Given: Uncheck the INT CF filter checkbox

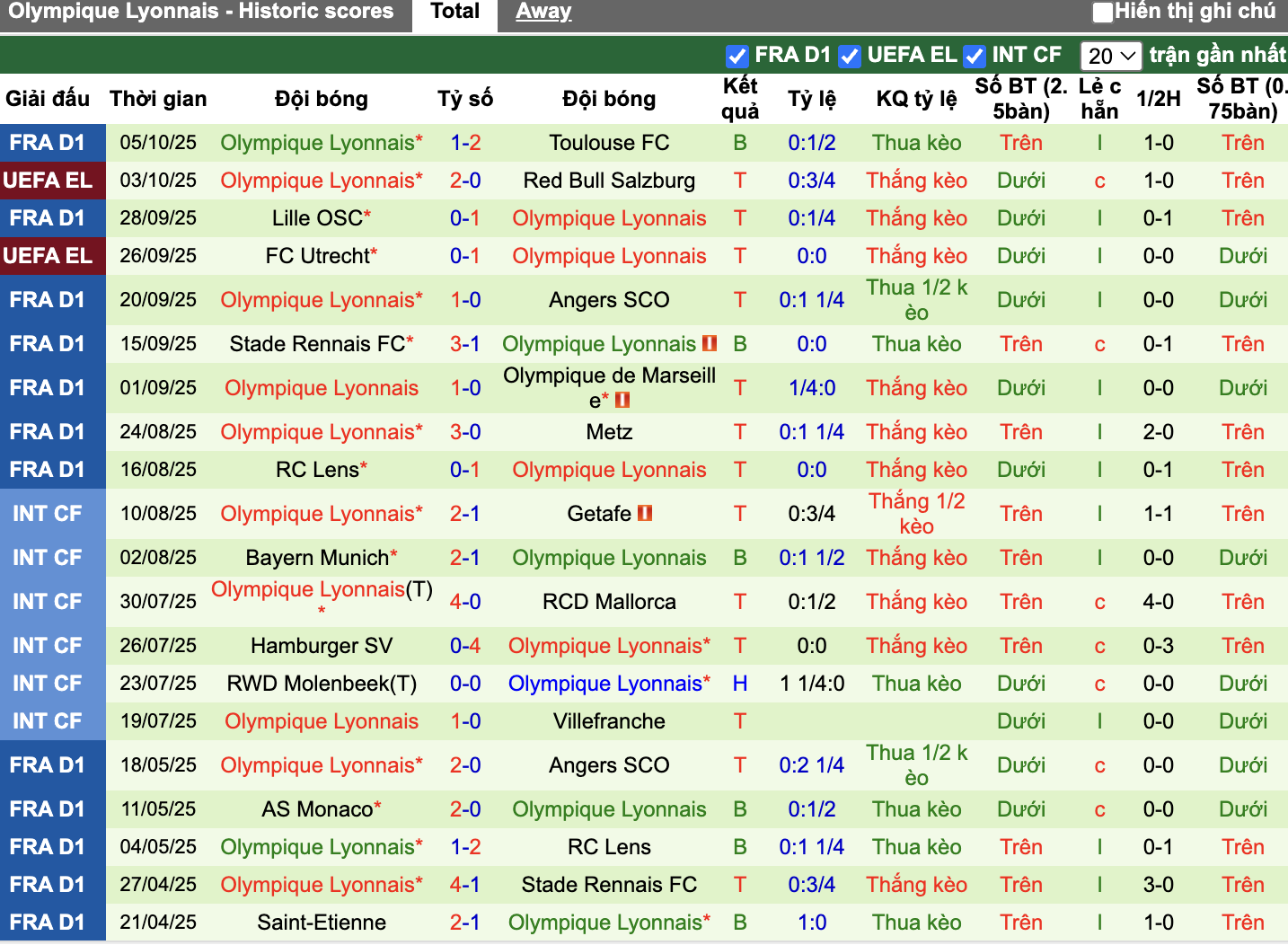Looking at the screenshot, I should [x=974, y=56].
